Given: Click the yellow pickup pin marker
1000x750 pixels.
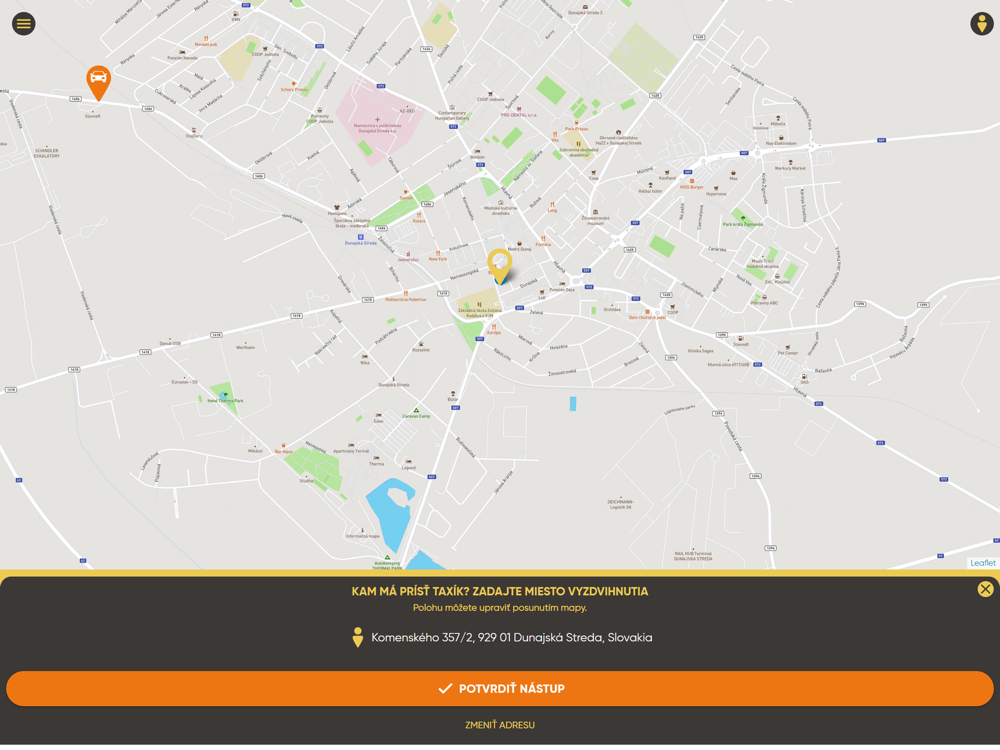Looking at the screenshot, I should tap(499, 266).
